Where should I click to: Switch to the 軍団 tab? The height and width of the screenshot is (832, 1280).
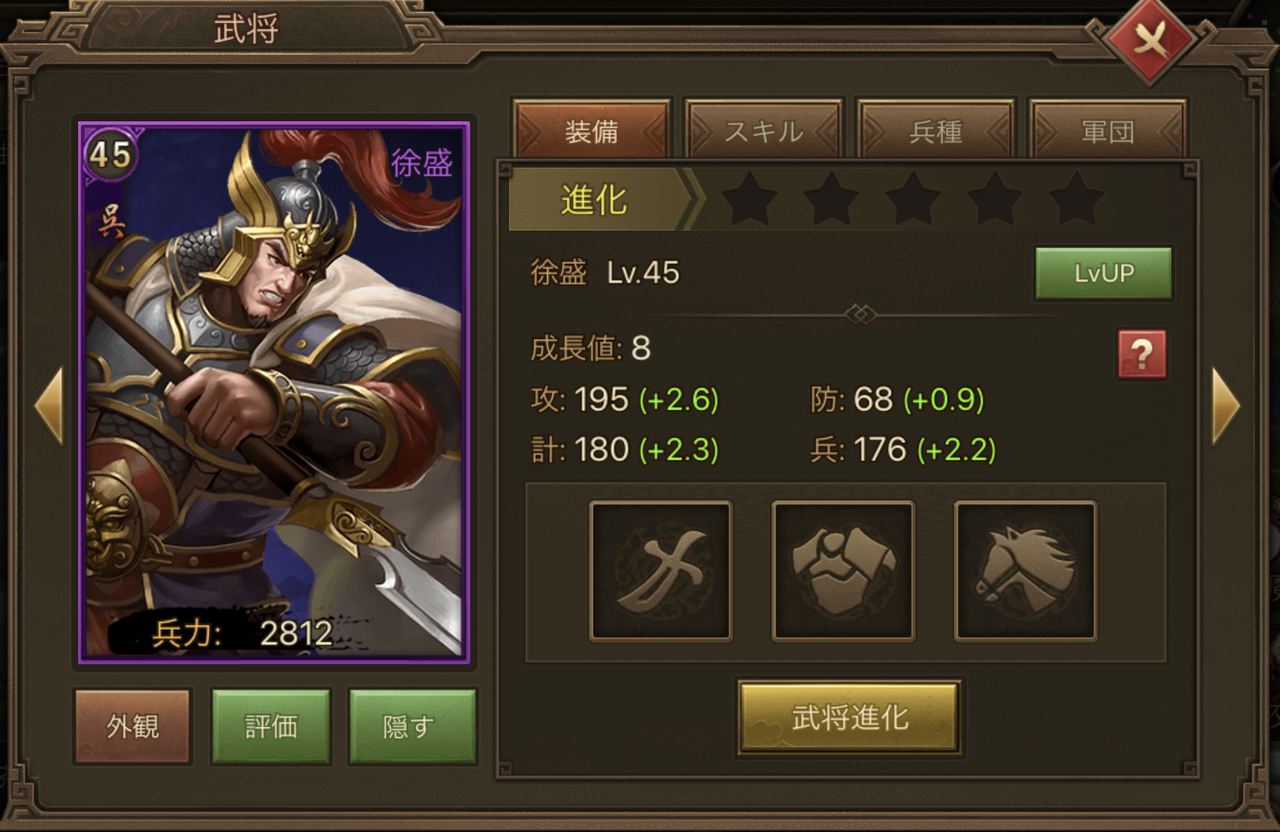point(1108,131)
